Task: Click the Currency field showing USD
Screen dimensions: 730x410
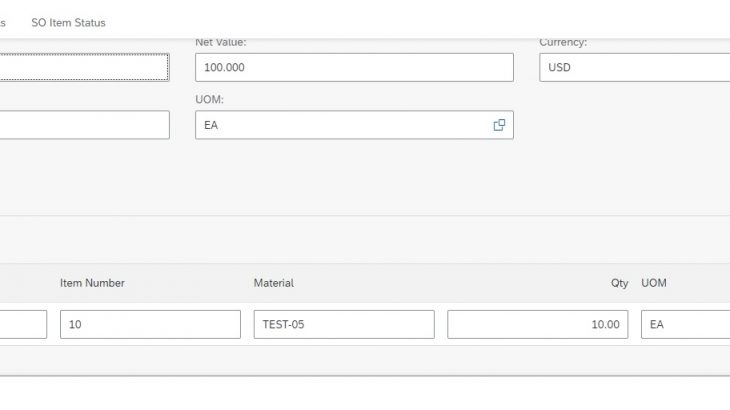Action: [x=635, y=67]
